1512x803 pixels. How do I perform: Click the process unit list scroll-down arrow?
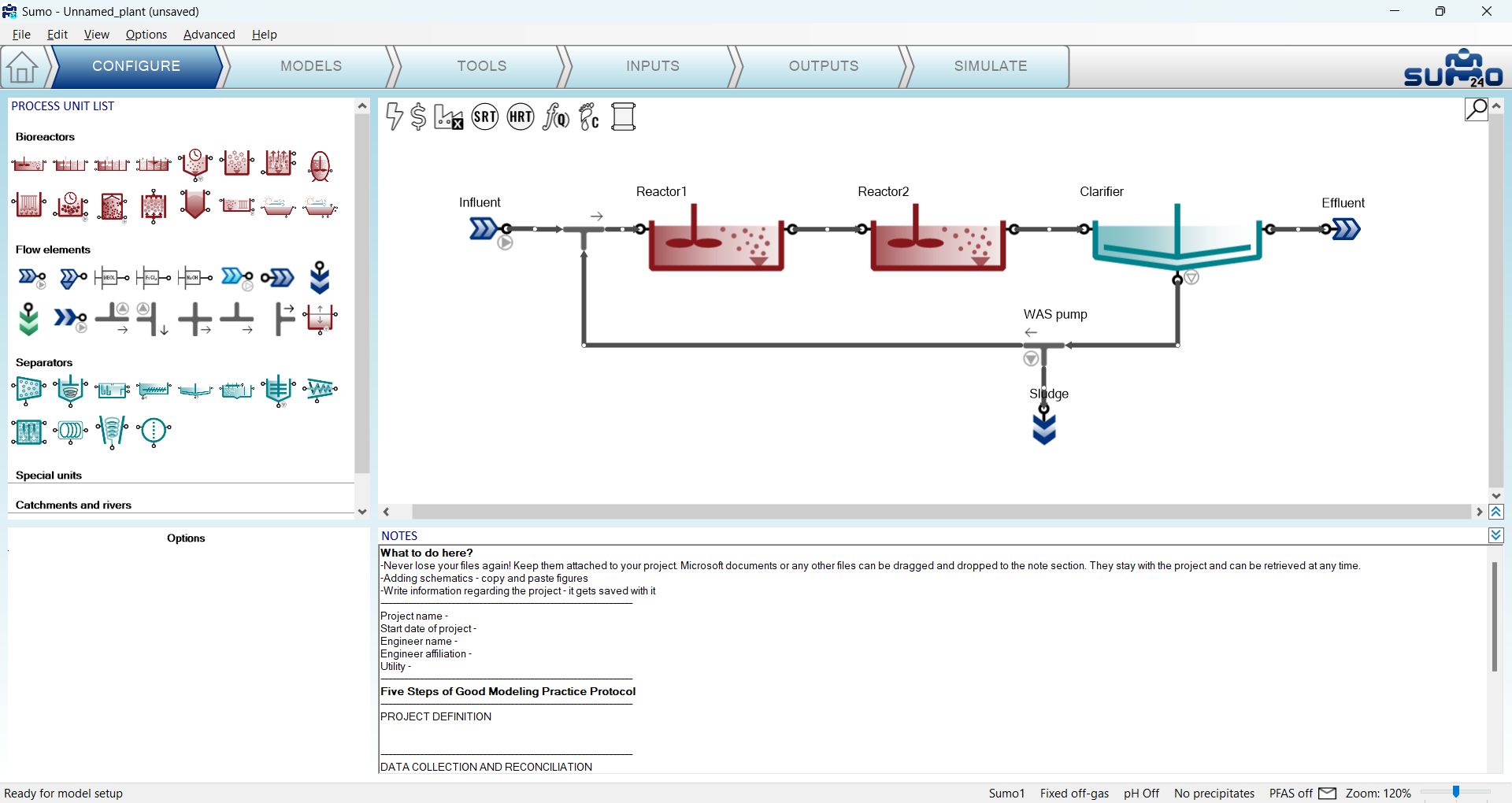pyautogui.click(x=362, y=512)
